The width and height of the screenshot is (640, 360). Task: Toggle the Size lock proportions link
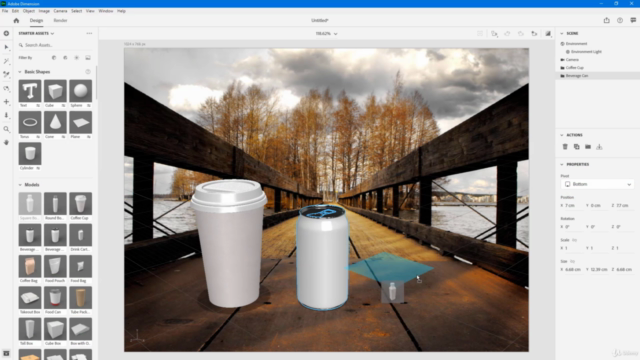572,261
